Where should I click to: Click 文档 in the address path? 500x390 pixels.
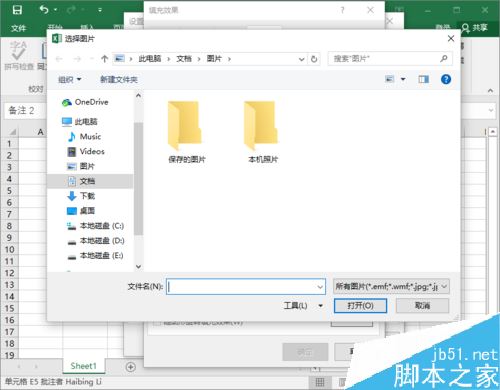coord(184,59)
